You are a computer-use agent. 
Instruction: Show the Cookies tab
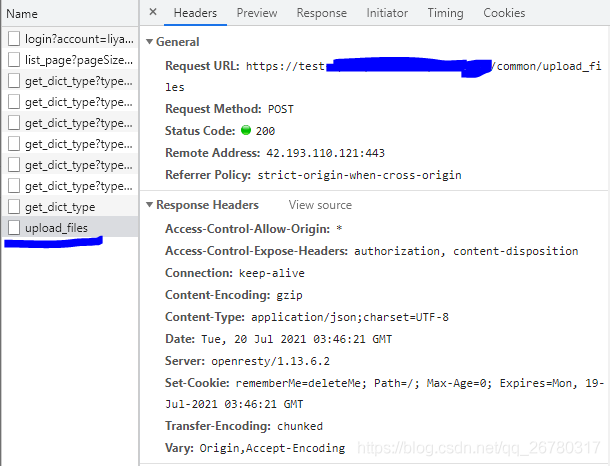pyautogui.click(x=504, y=13)
